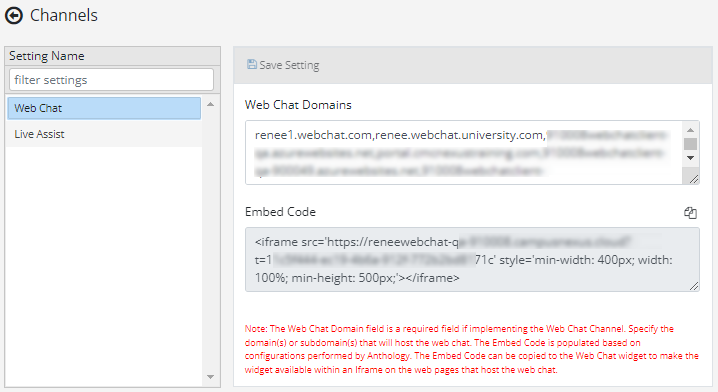
Task: Select the Live Assist setting
Action: (x=104, y=134)
